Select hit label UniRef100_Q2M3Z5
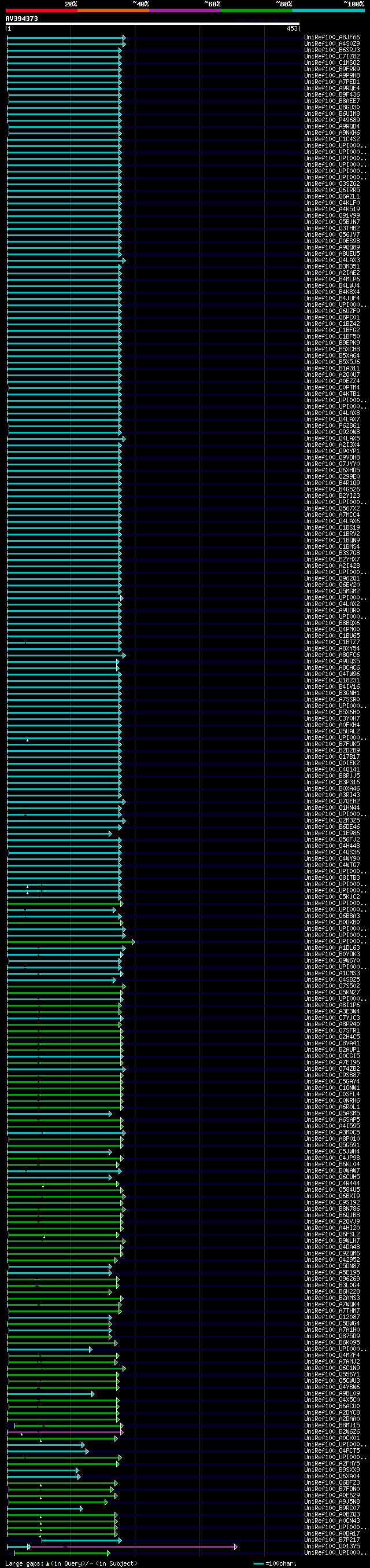Viewport: 370px width, 1568px height. click(x=332, y=821)
